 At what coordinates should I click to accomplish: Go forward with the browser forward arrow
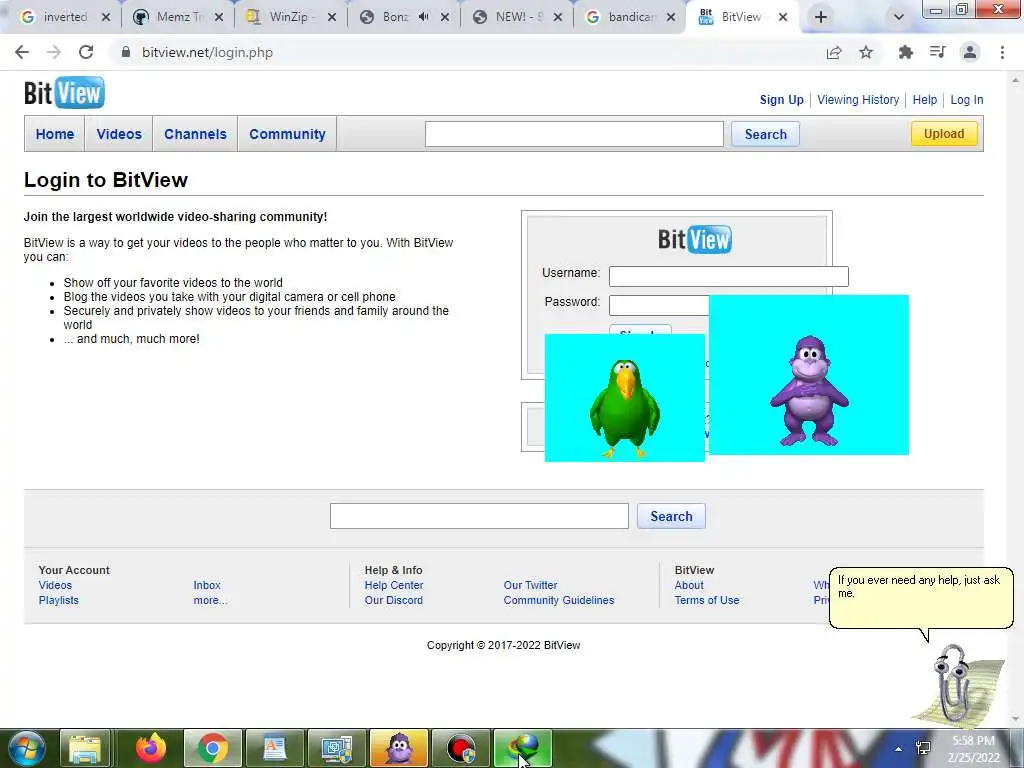click(x=54, y=52)
